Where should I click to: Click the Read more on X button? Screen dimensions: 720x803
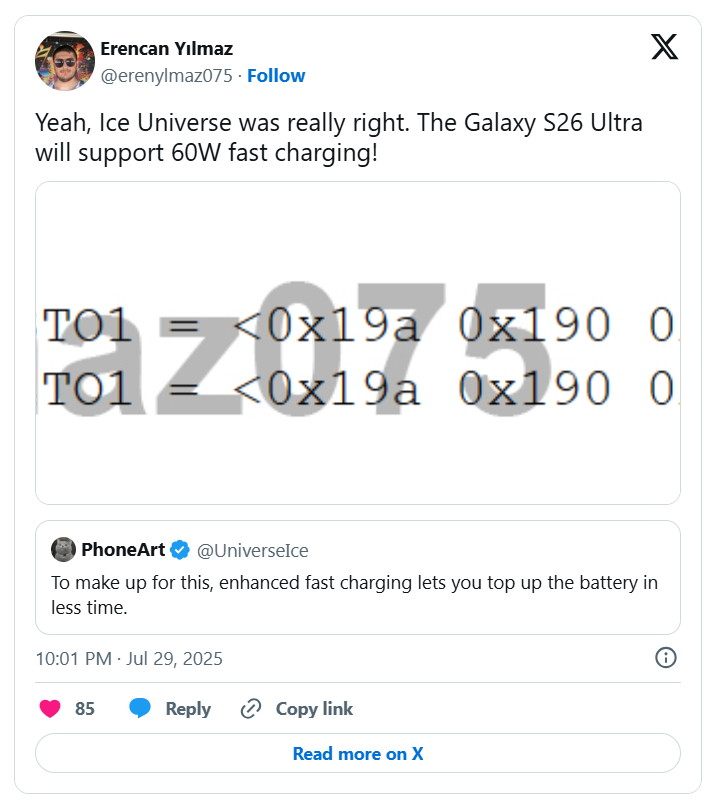pyautogui.click(x=357, y=754)
